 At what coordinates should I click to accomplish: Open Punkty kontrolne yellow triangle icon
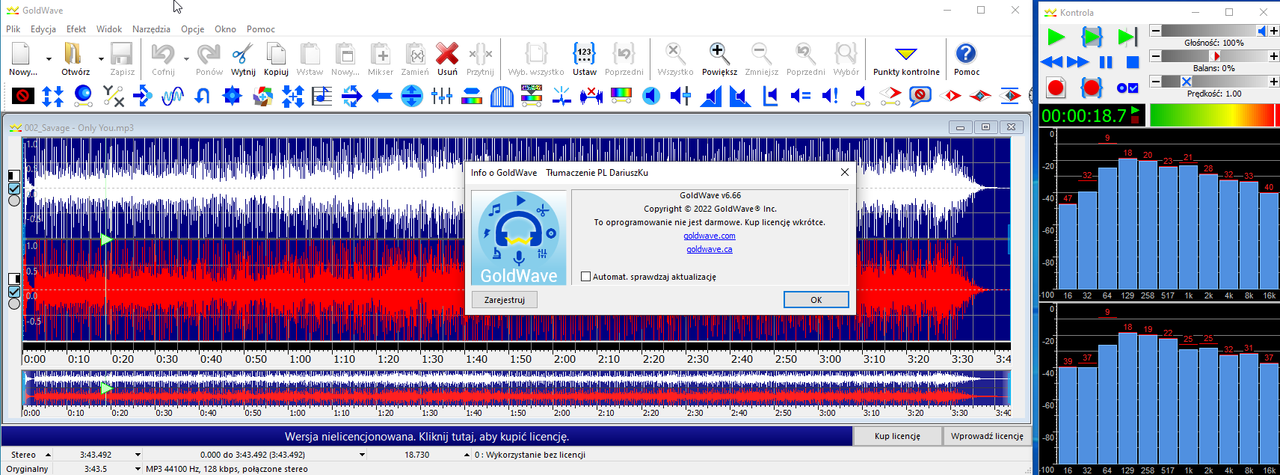pyautogui.click(x=906, y=54)
